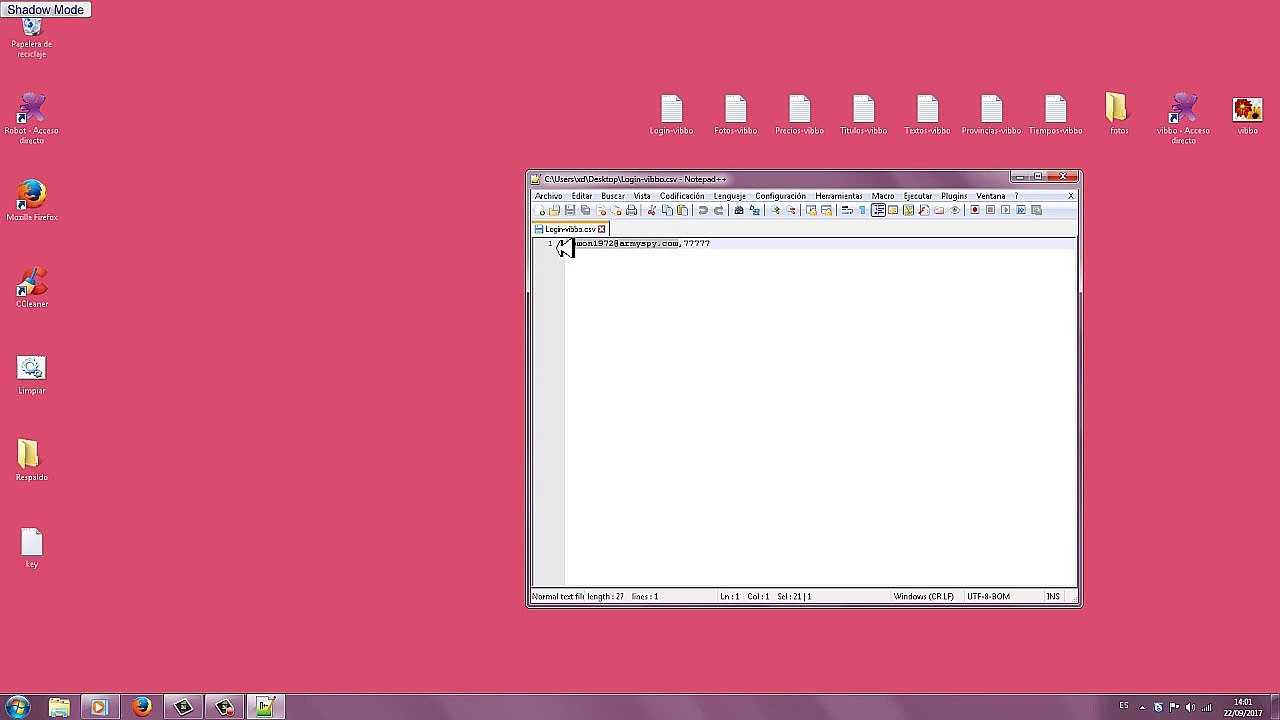Toggle the file monitoring eye icon
Screen dimensions: 1280x720
[x=954, y=210]
